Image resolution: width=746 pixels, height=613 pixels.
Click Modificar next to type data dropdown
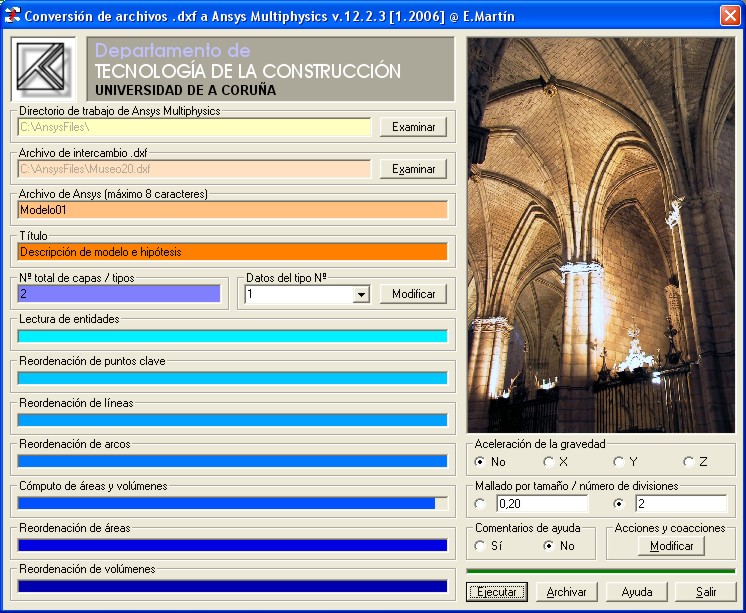pyautogui.click(x=413, y=294)
